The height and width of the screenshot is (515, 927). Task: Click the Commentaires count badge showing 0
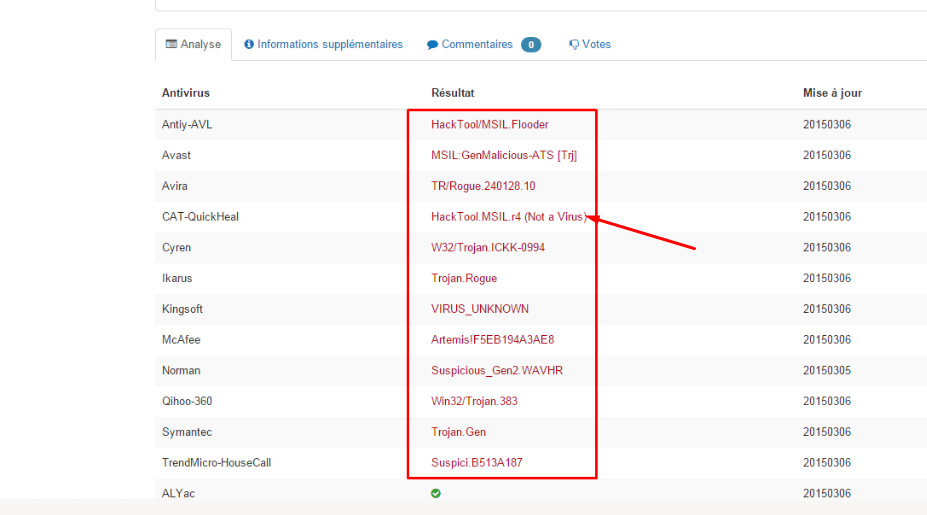[x=531, y=44]
